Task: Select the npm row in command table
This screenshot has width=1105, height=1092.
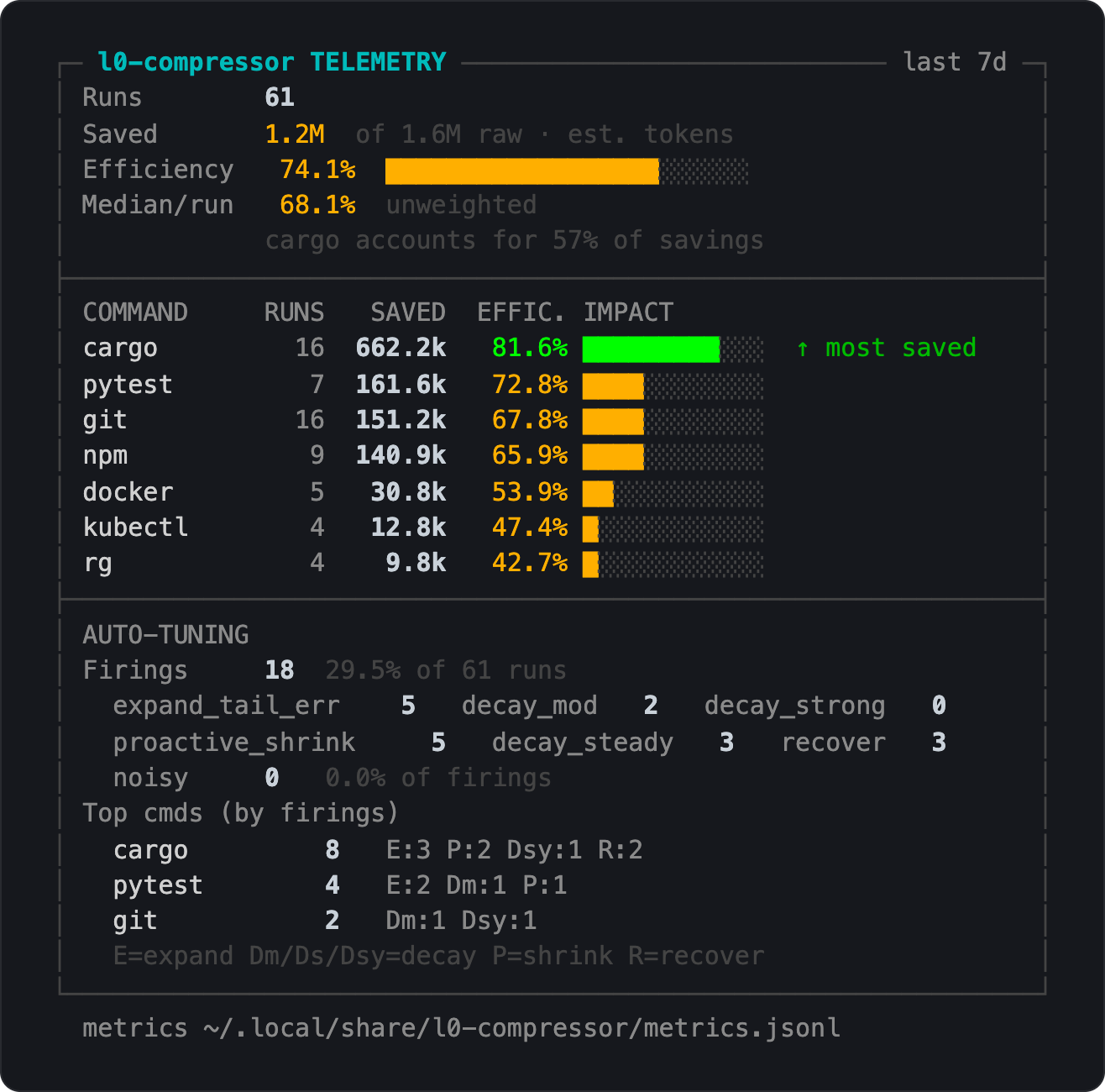Action: (423, 455)
